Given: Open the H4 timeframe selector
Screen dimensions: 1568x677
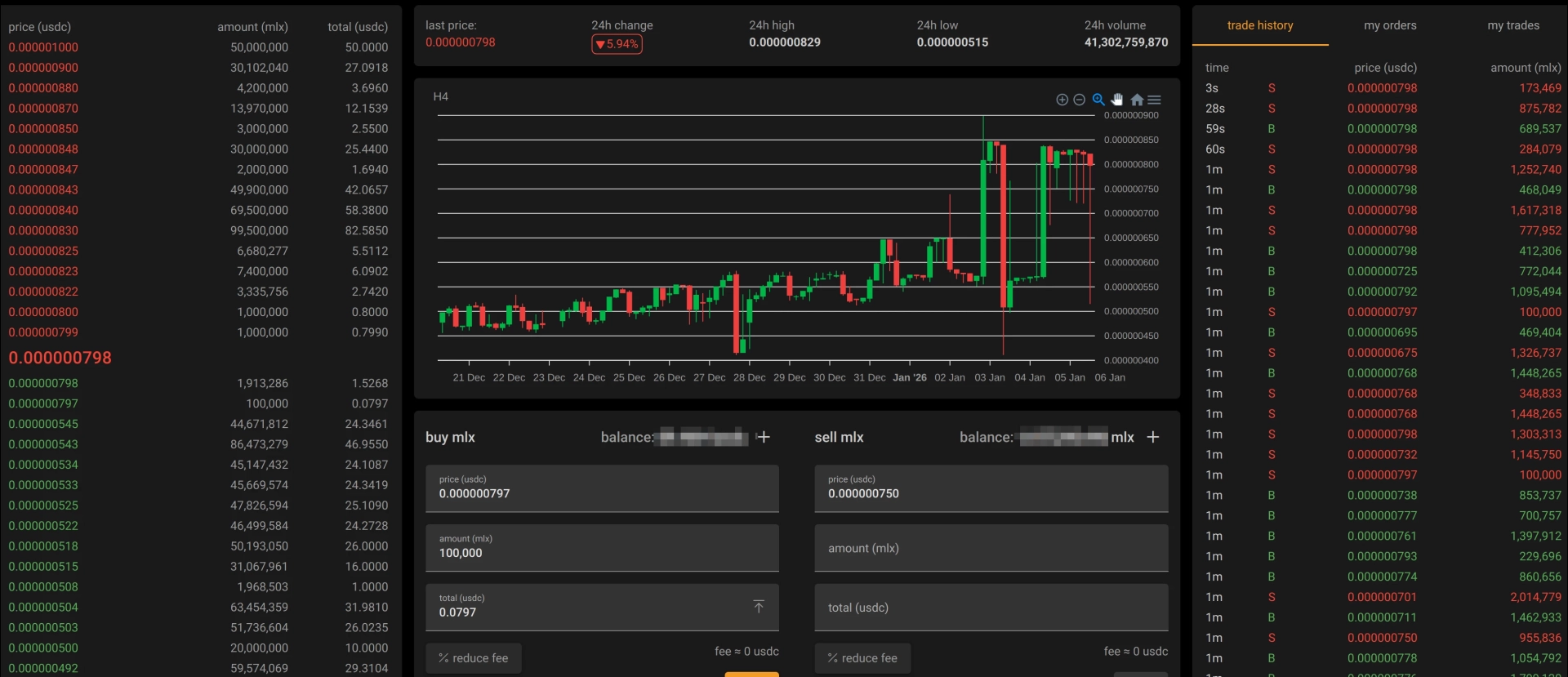Looking at the screenshot, I should point(441,96).
